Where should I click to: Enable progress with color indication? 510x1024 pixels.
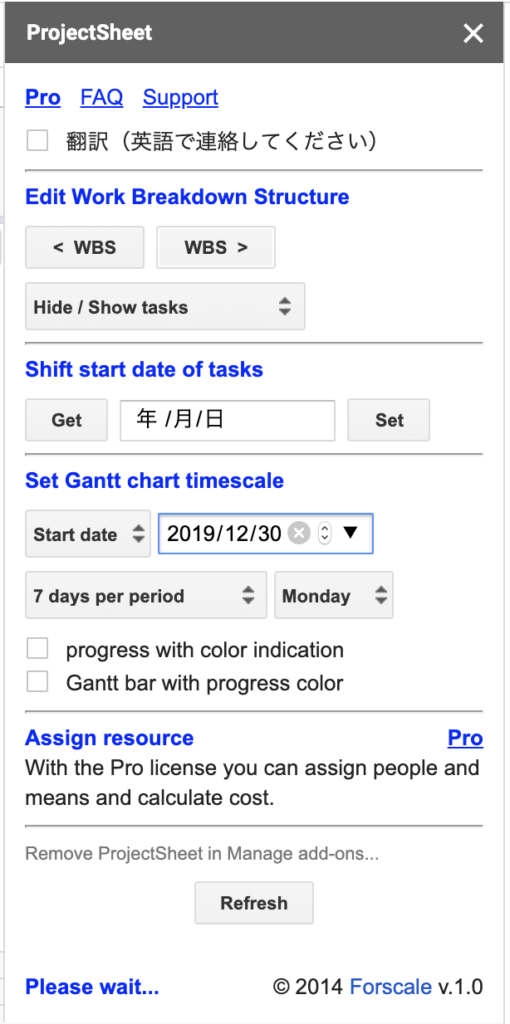pyautogui.click(x=37, y=649)
